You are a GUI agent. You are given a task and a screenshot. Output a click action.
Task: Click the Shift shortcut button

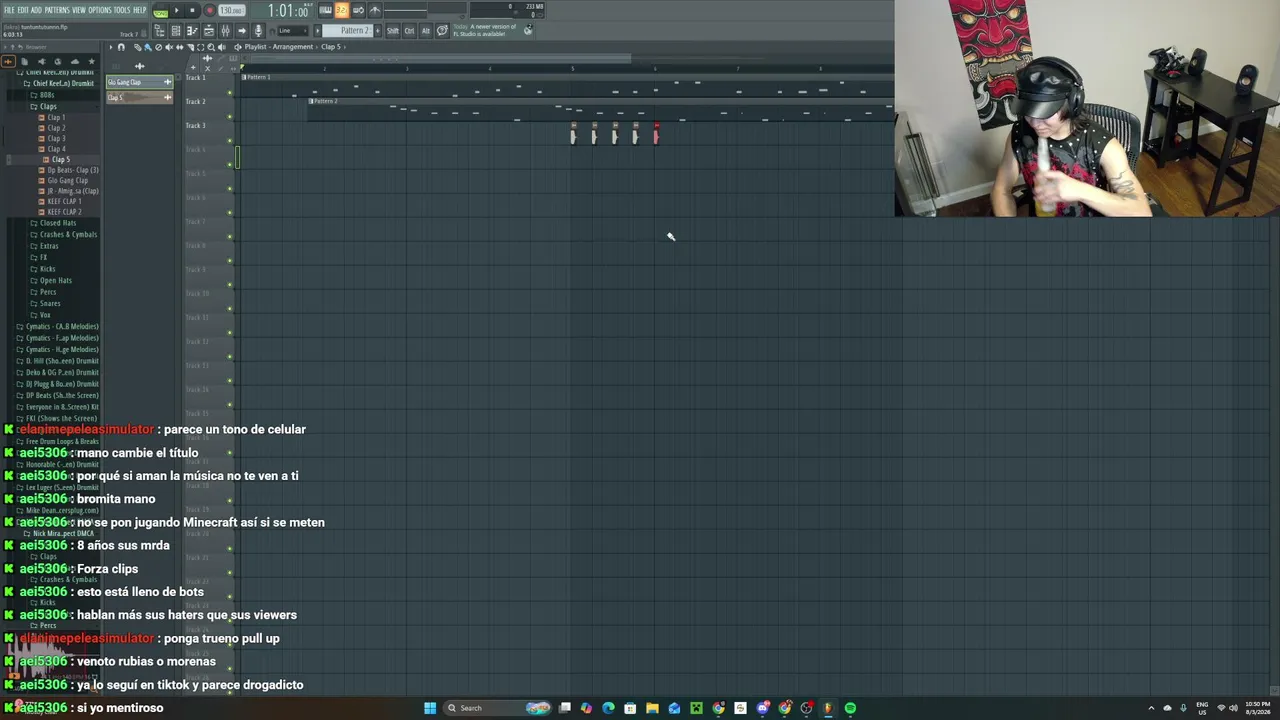click(x=392, y=31)
